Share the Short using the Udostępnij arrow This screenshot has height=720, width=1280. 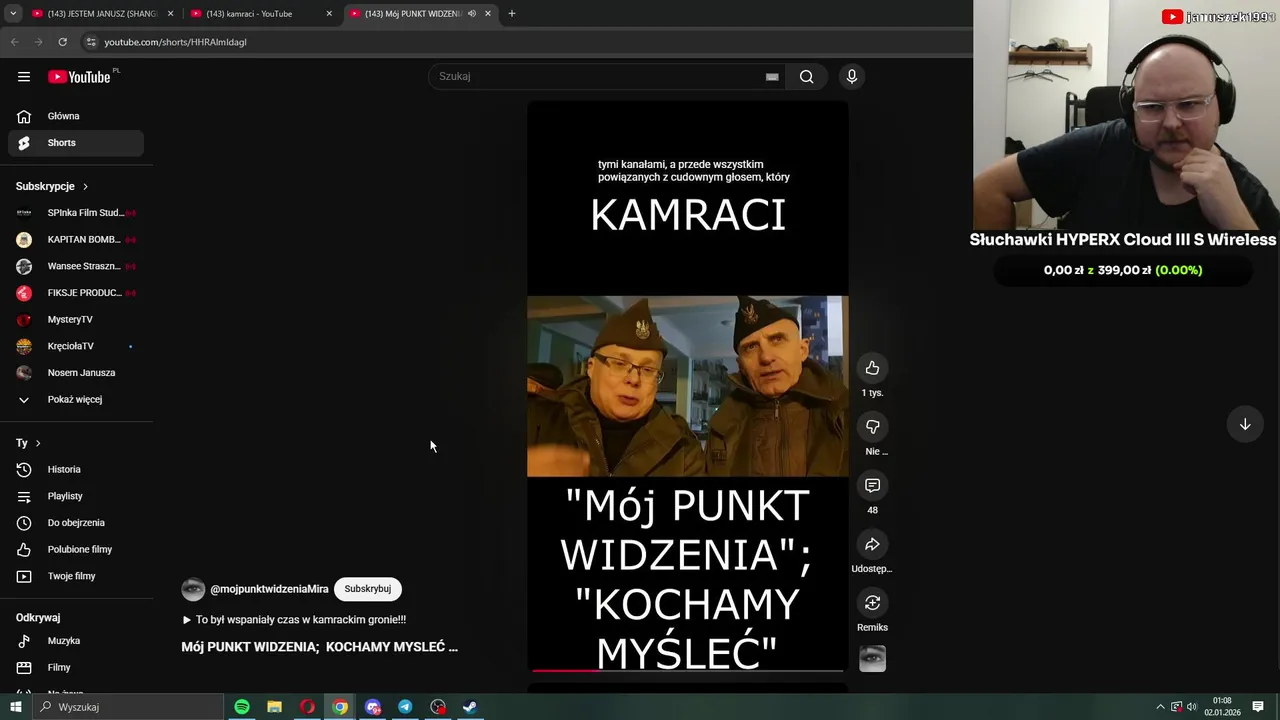point(872,544)
